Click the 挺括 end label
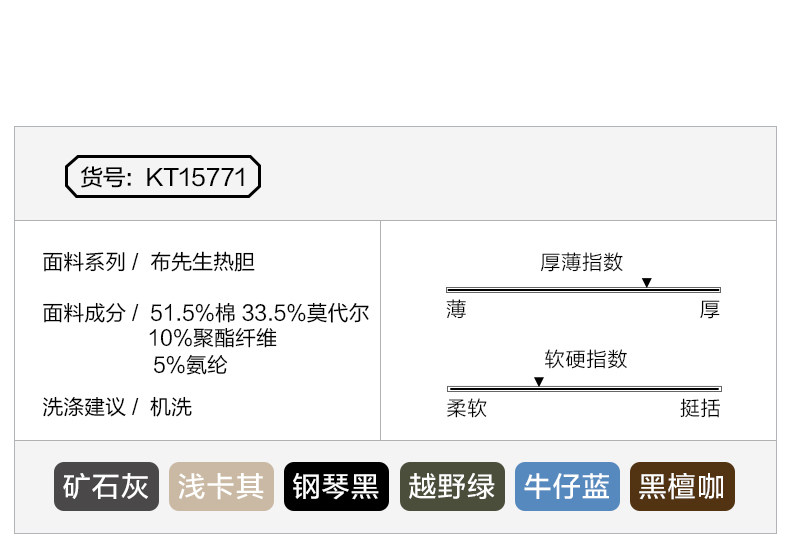The image size is (790, 546). [699, 408]
